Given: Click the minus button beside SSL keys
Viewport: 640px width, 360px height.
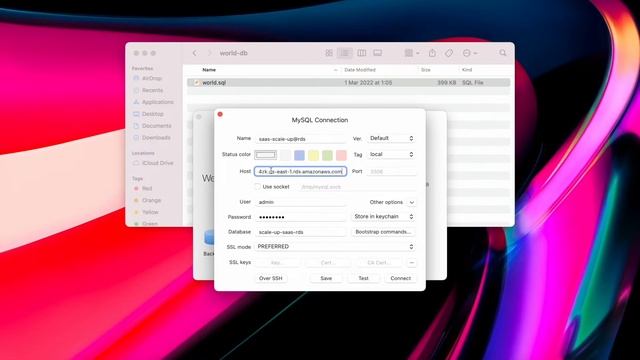Looking at the screenshot, I should click(411, 263).
